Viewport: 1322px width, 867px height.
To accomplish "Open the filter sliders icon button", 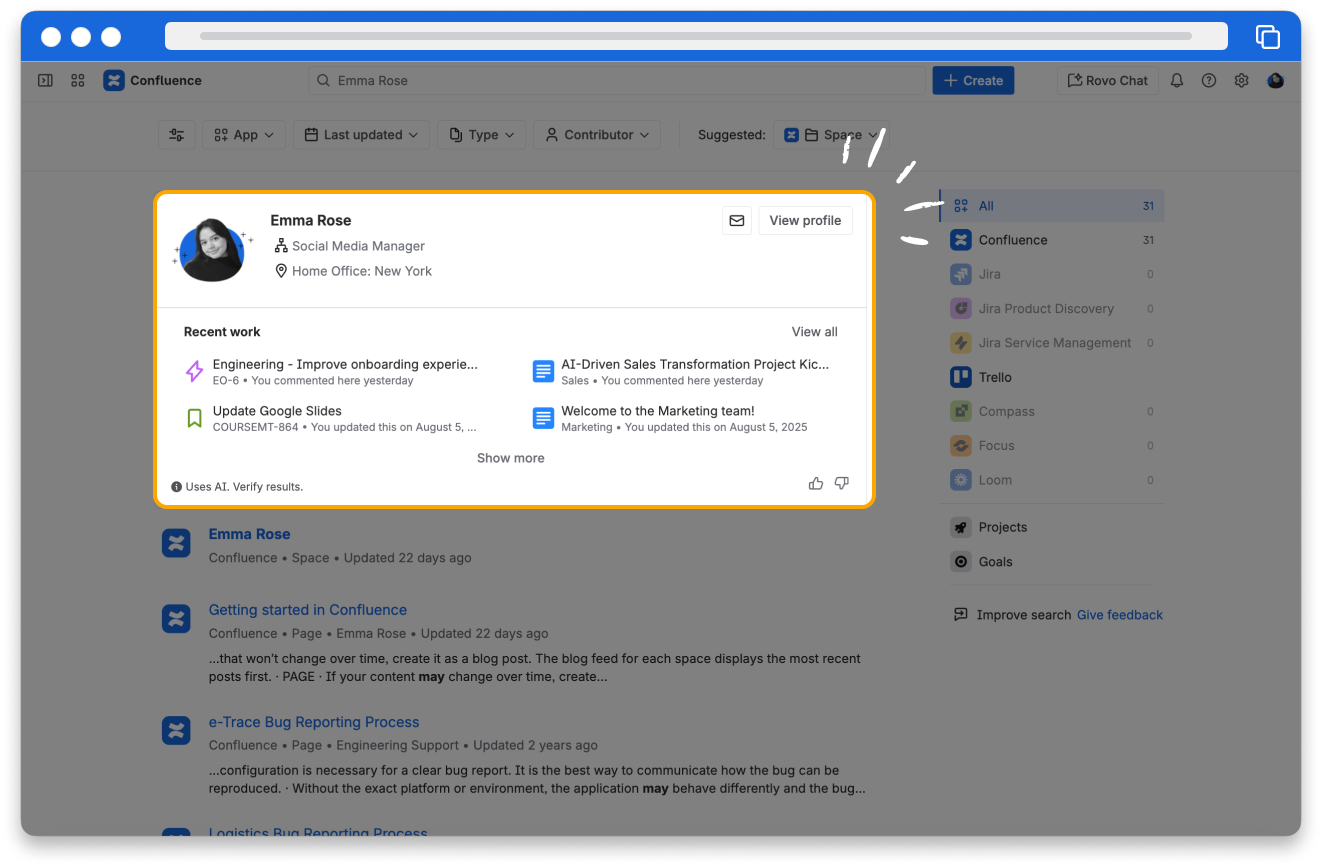I will [x=177, y=135].
